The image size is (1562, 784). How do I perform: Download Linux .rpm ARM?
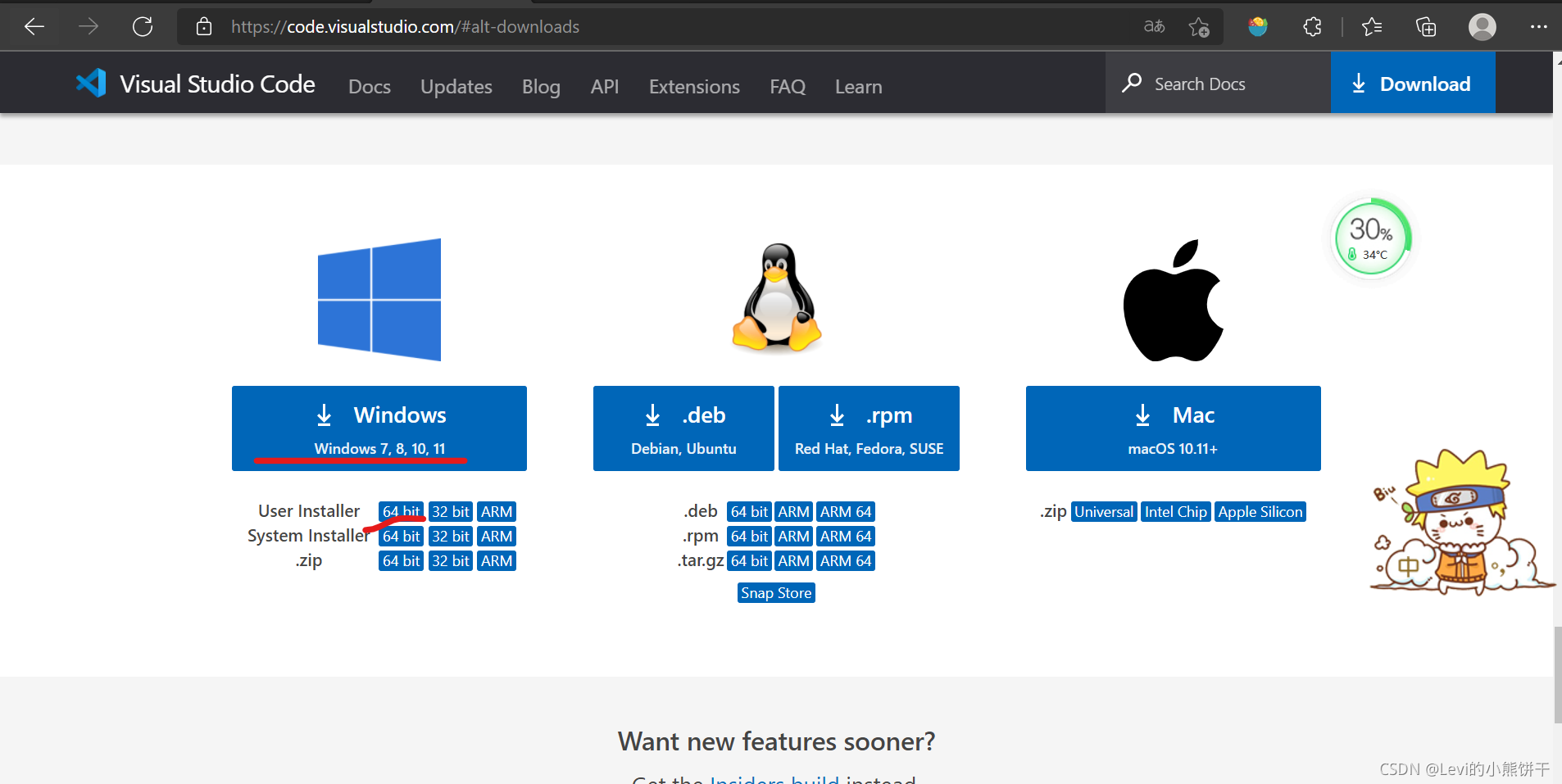pos(793,537)
